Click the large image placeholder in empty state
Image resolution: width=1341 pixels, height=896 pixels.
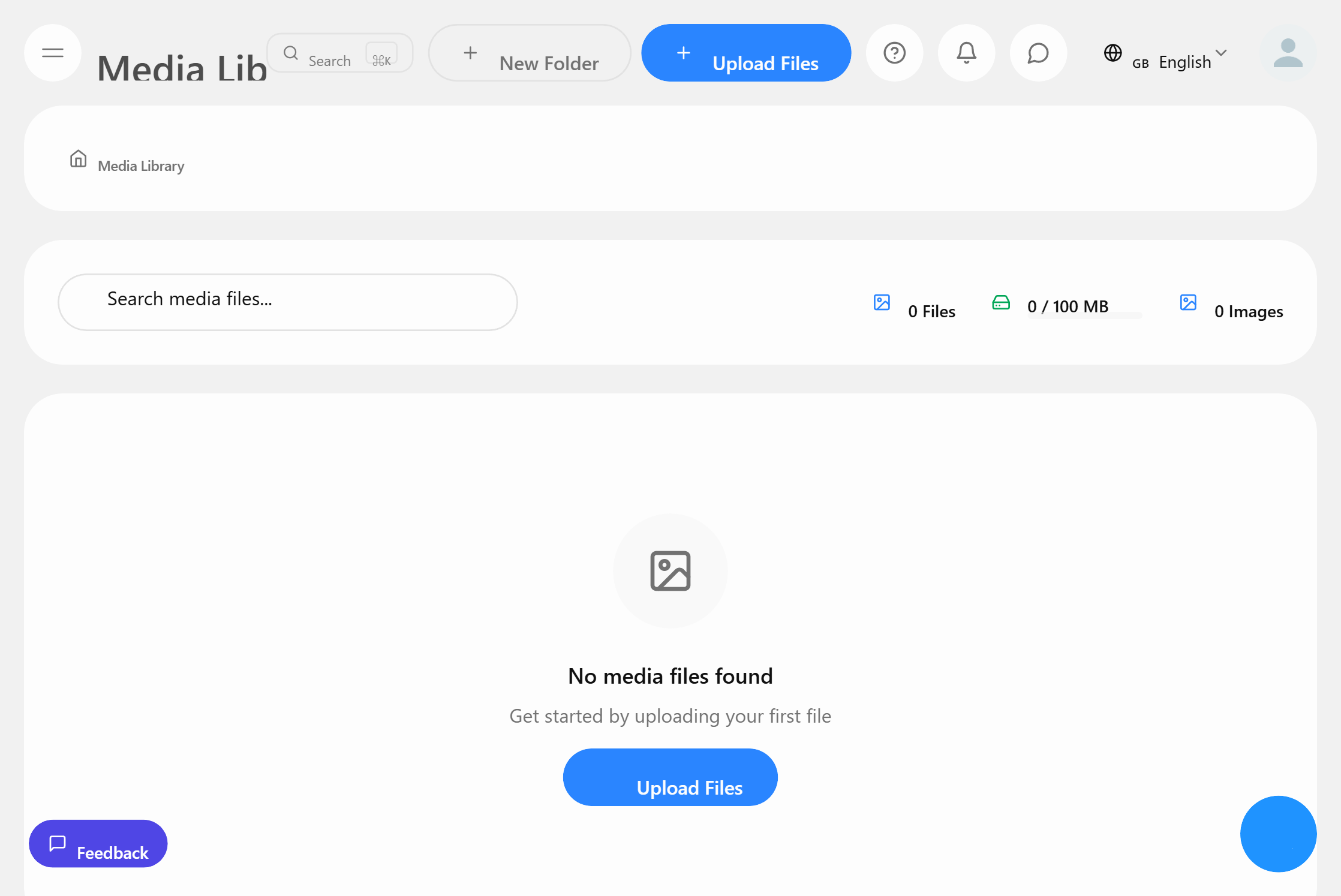(x=670, y=570)
